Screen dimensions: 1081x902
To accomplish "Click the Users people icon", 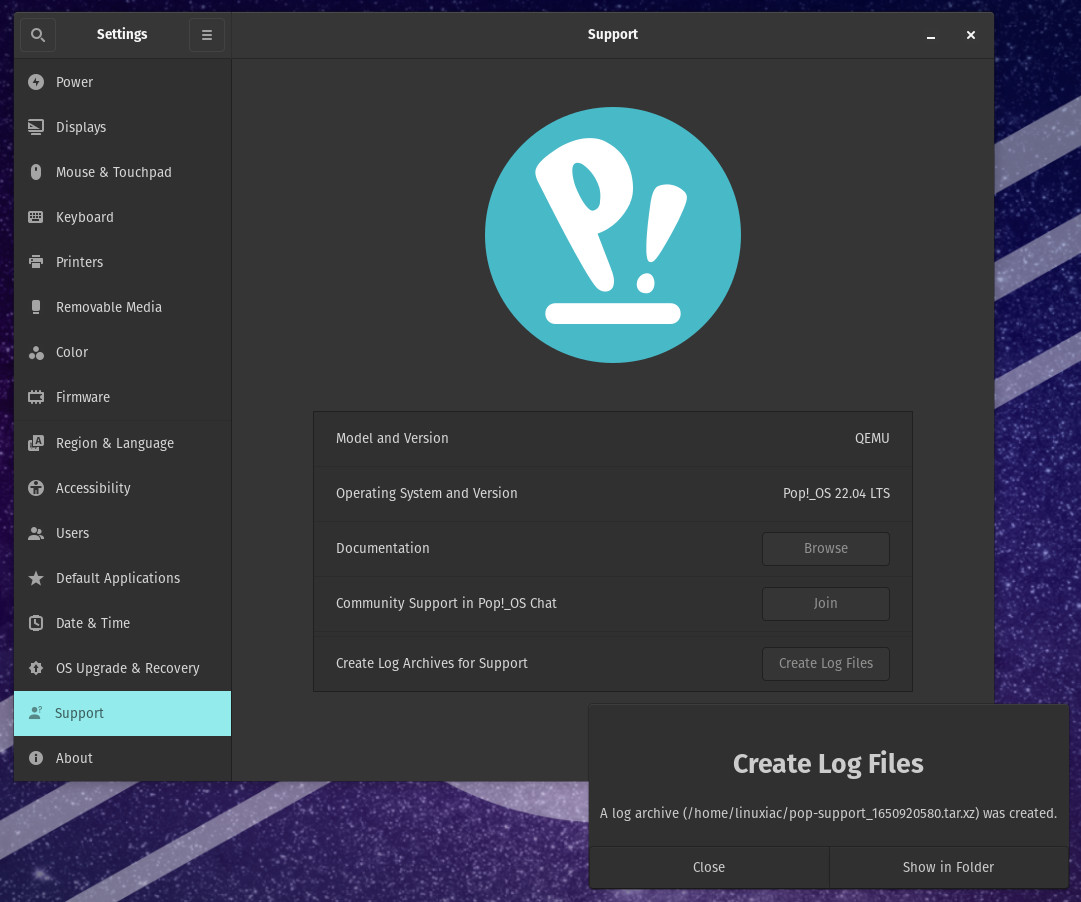I will pos(36,533).
